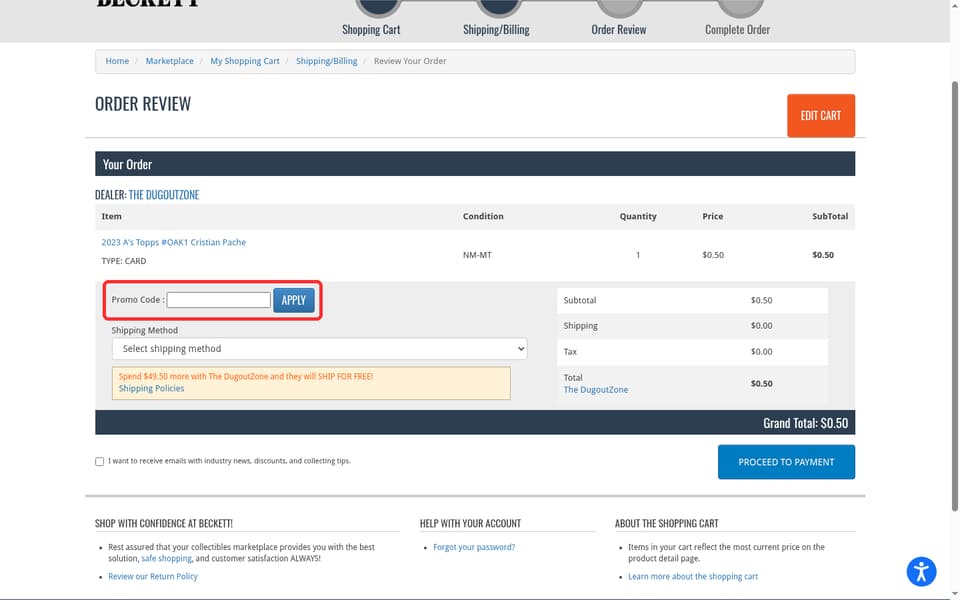Open Home breadcrumb link
The height and width of the screenshot is (600, 960).
click(117, 61)
